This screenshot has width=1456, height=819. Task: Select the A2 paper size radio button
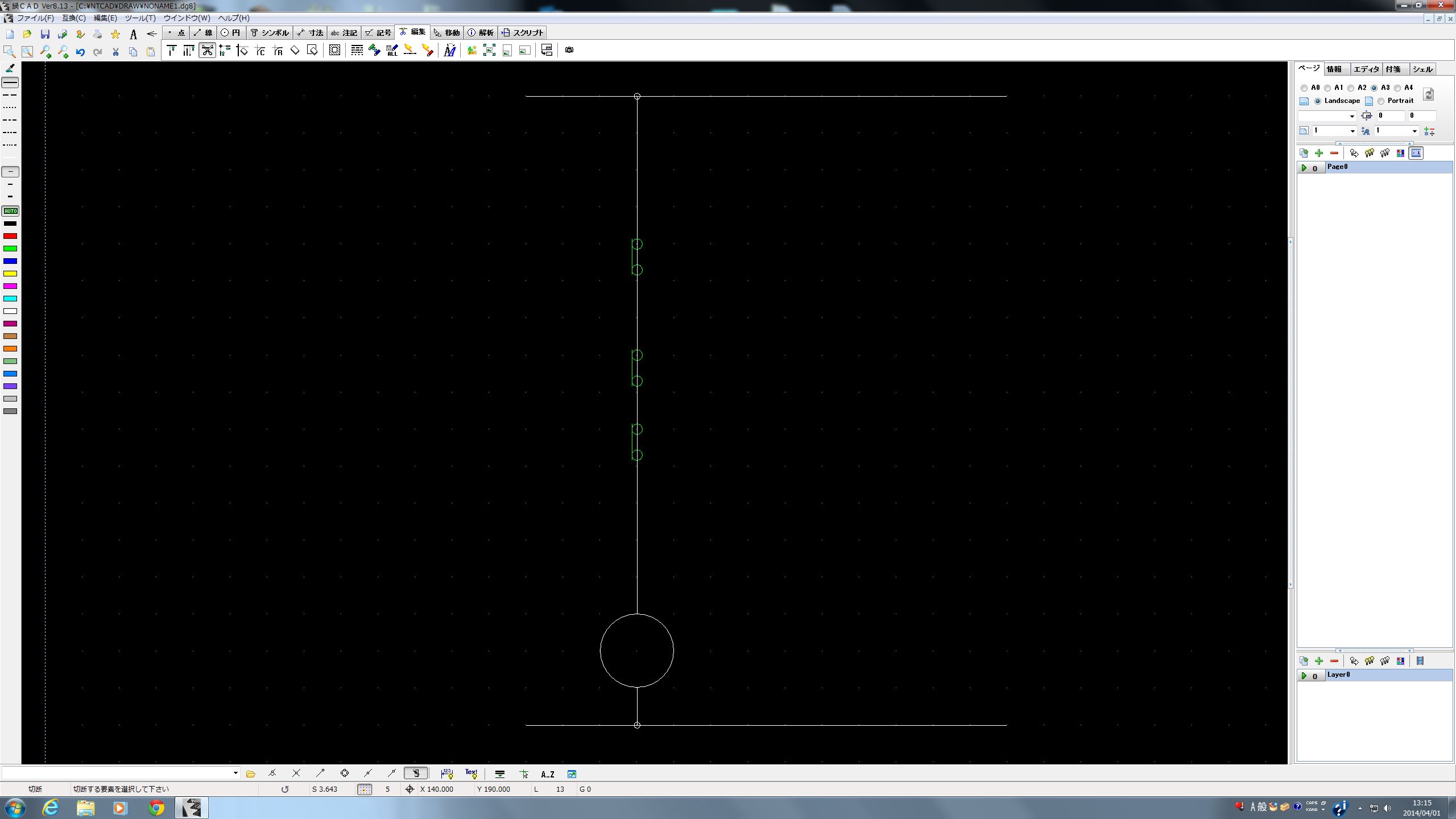[x=1351, y=88]
